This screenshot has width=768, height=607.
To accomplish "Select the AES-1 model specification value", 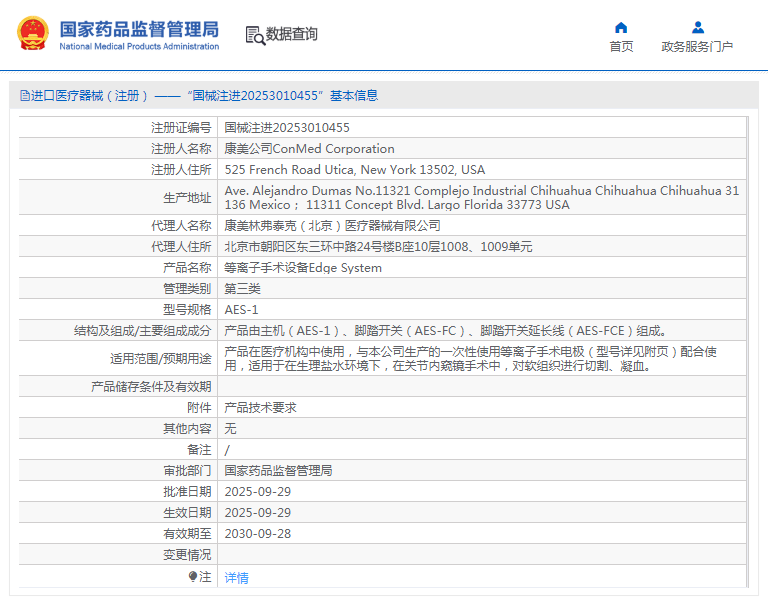I will pos(241,310).
